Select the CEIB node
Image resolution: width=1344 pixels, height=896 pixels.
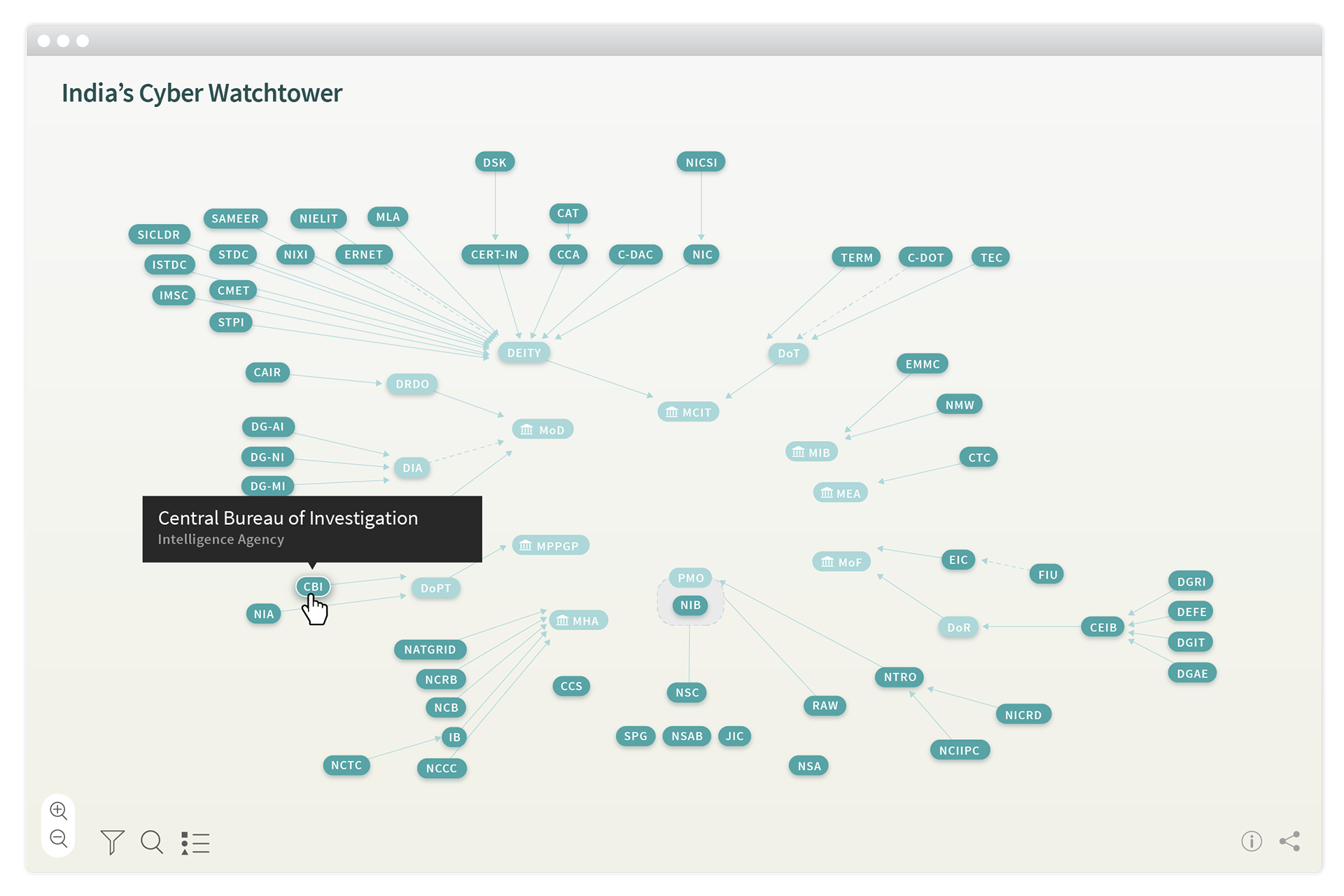[1103, 627]
